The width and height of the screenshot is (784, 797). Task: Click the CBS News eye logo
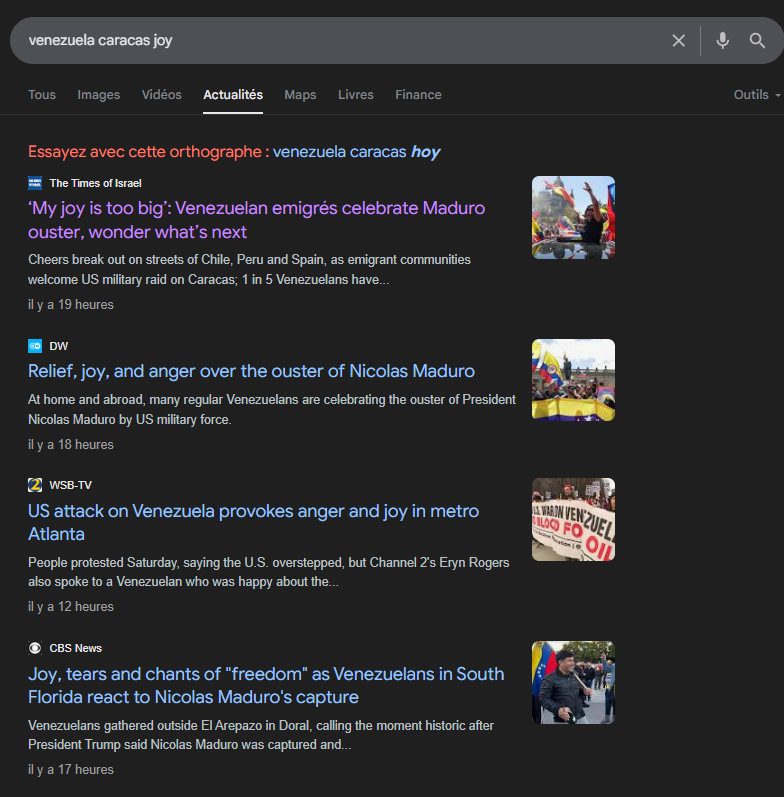pyautogui.click(x=35, y=648)
